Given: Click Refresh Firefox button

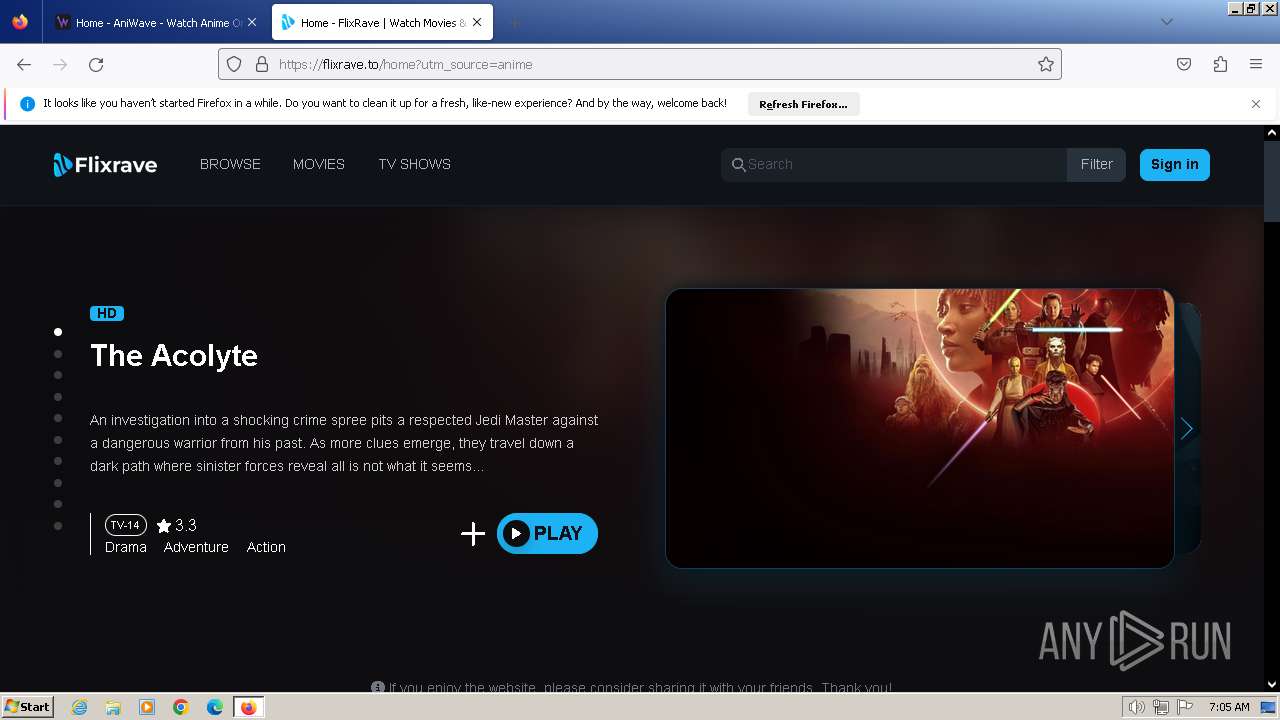Looking at the screenshot, I should coord(803,104).
